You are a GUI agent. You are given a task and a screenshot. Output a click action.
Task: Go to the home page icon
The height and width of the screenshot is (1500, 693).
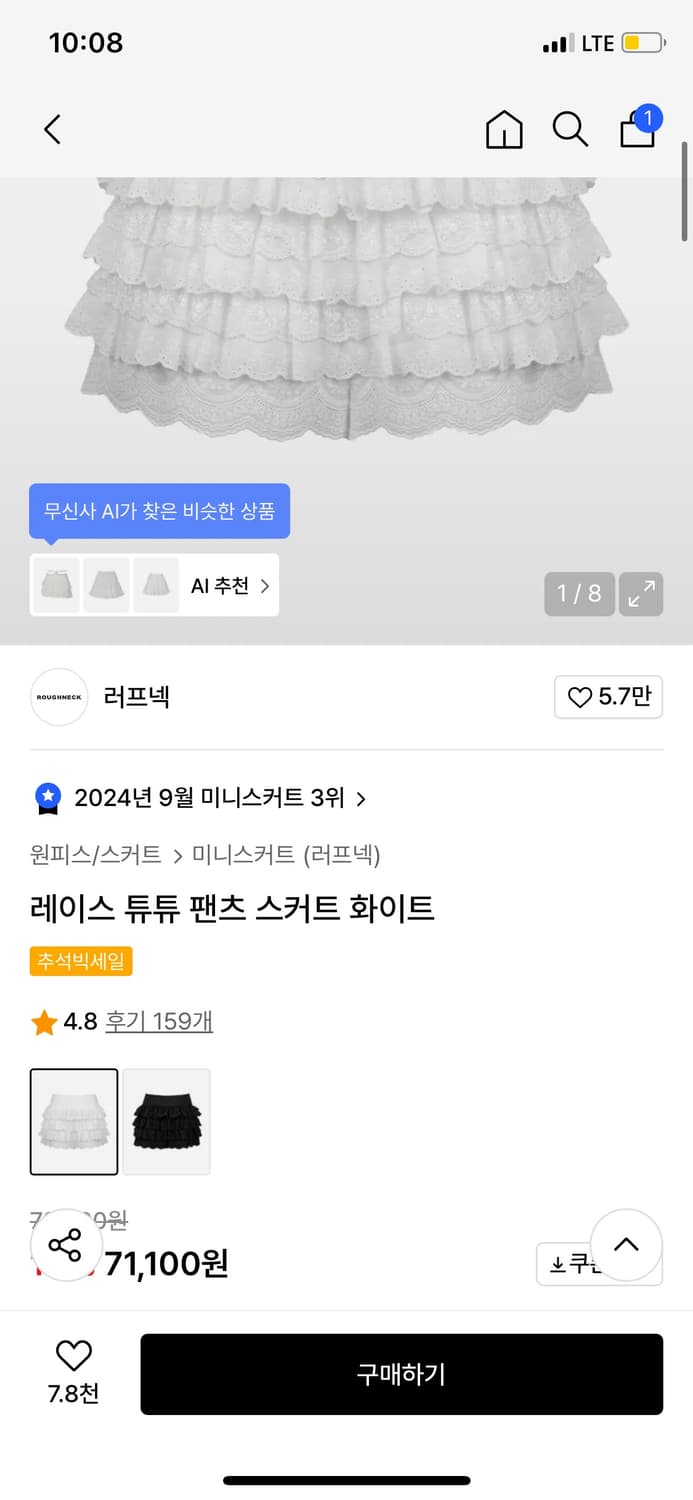coord(504,129)
